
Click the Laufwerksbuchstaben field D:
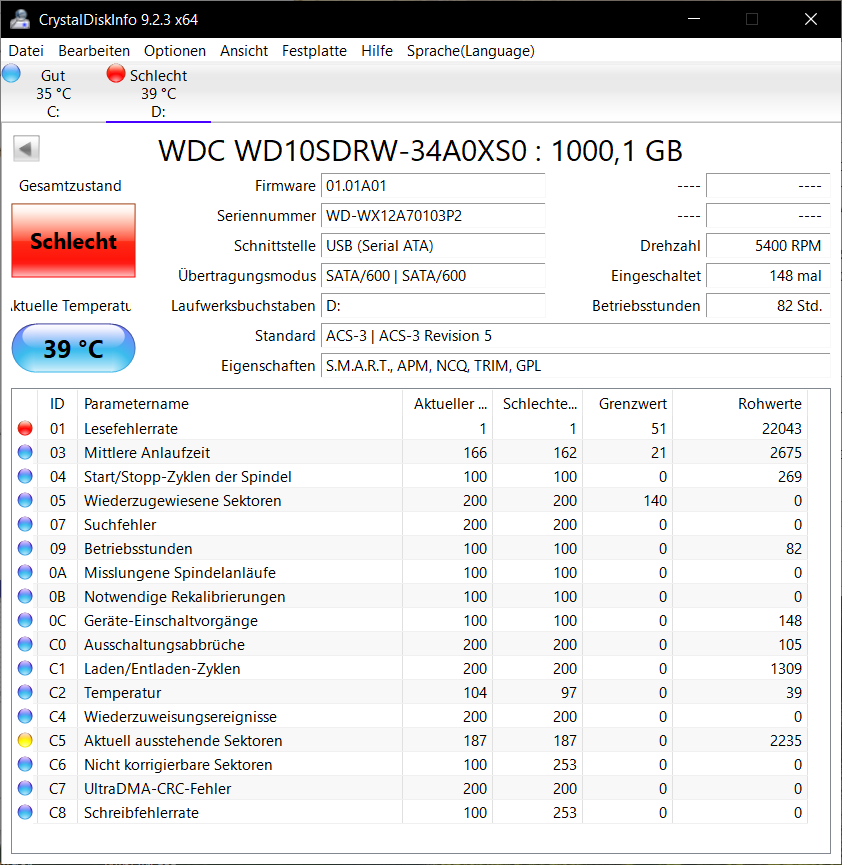(x=433, y=306)
